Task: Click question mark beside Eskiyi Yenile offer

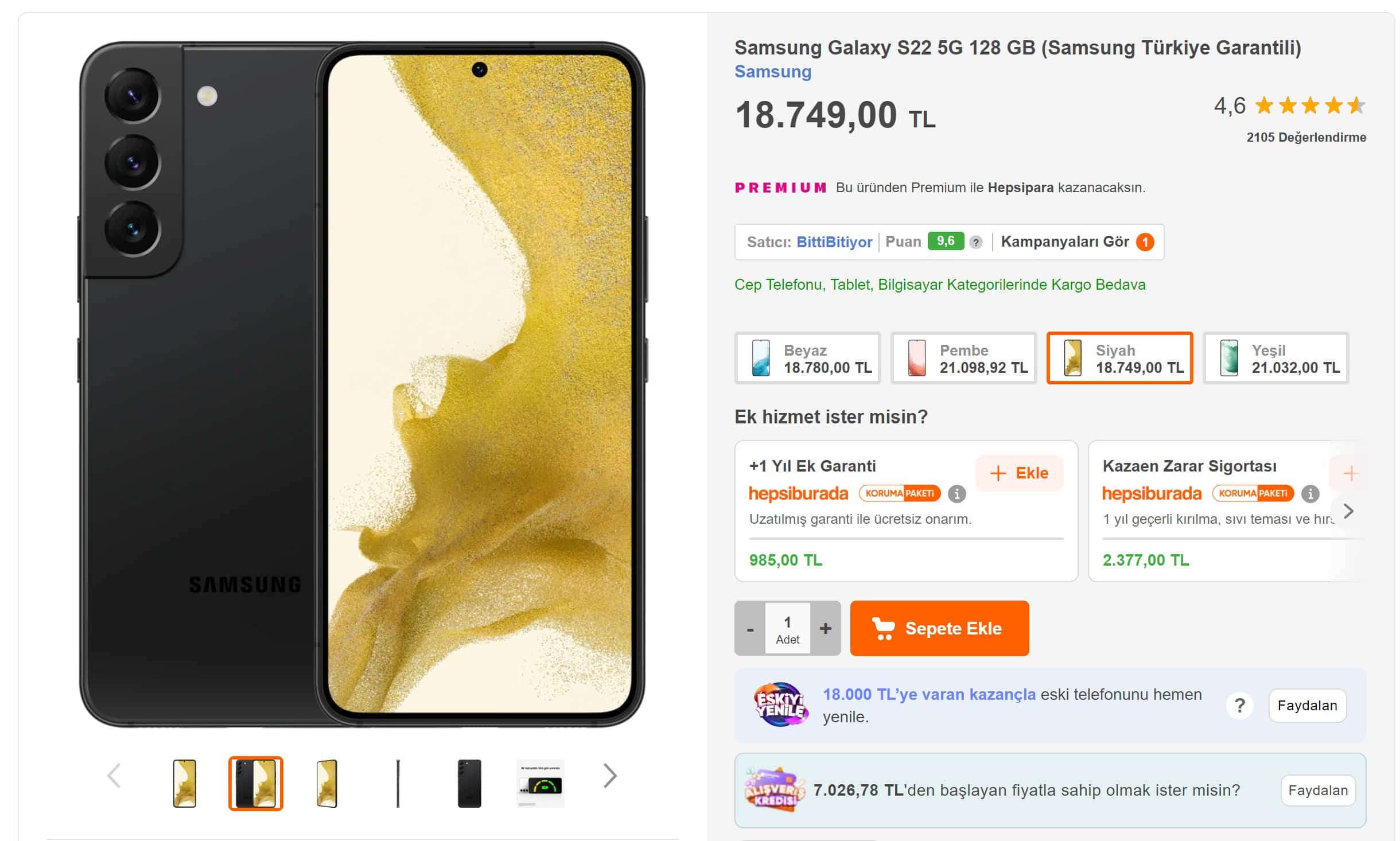Action: point(1239,705)
